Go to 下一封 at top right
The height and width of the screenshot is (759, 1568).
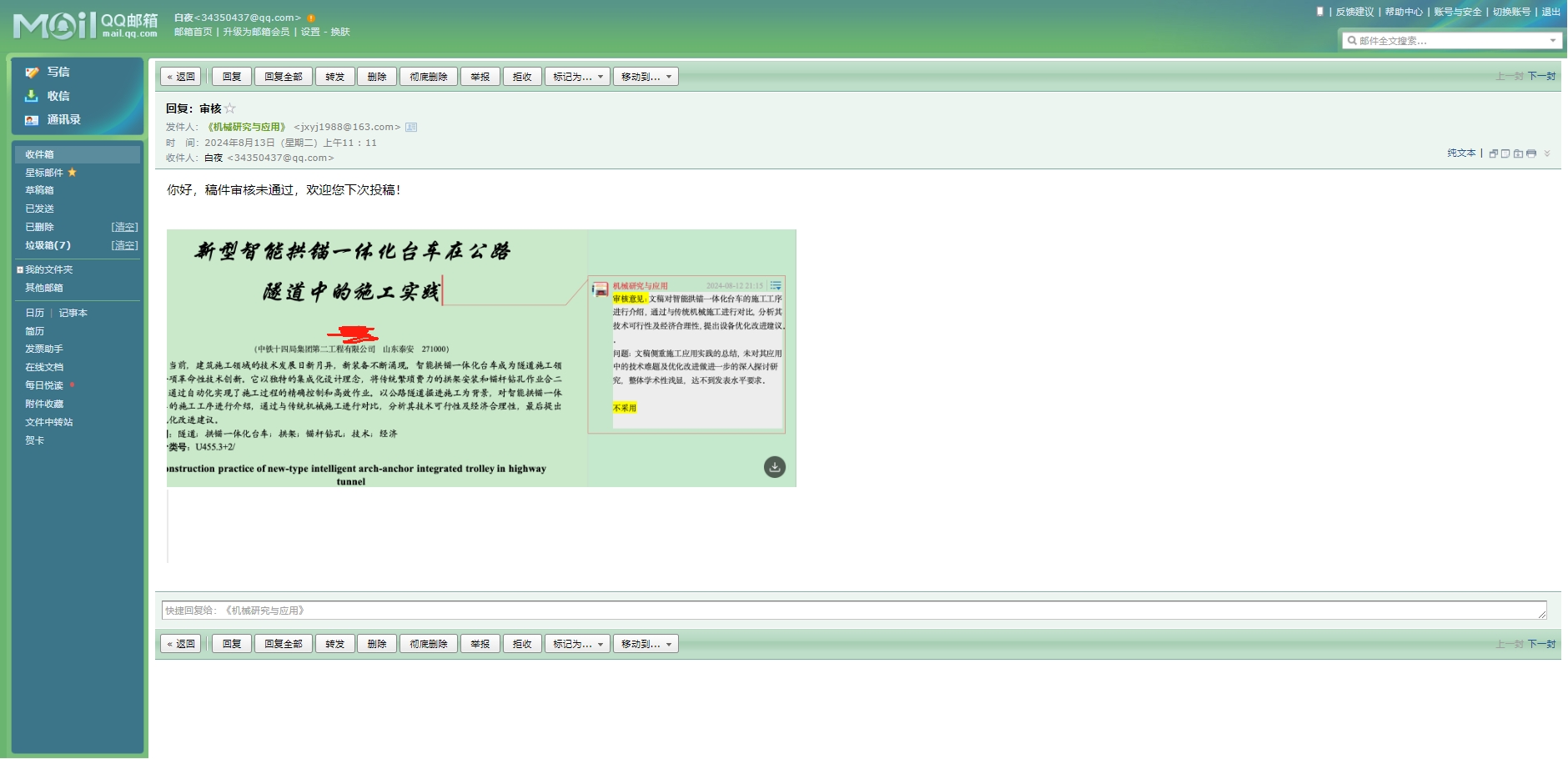1541,76
